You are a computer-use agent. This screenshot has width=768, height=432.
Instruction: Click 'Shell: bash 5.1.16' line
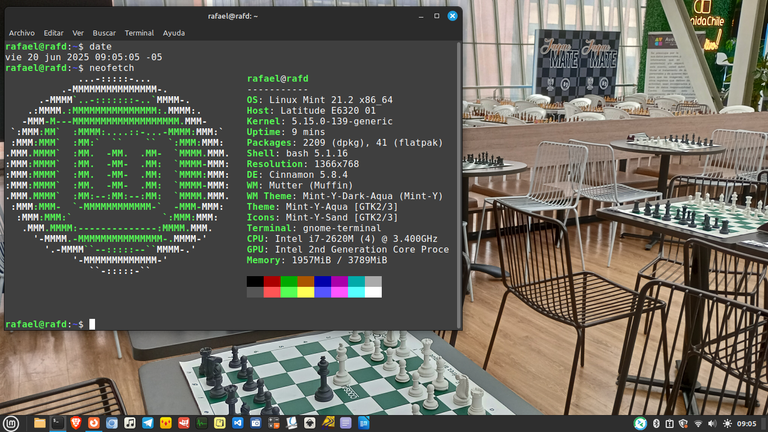pyautogui.click(x=297, y=154)
